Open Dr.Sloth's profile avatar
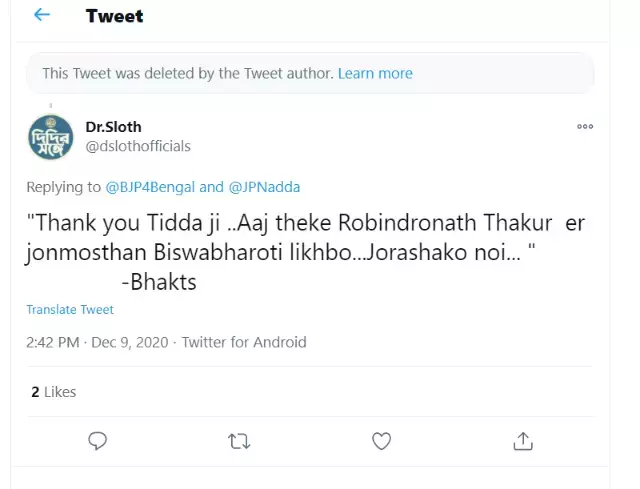The image size is (640, 489). [51, 137]
